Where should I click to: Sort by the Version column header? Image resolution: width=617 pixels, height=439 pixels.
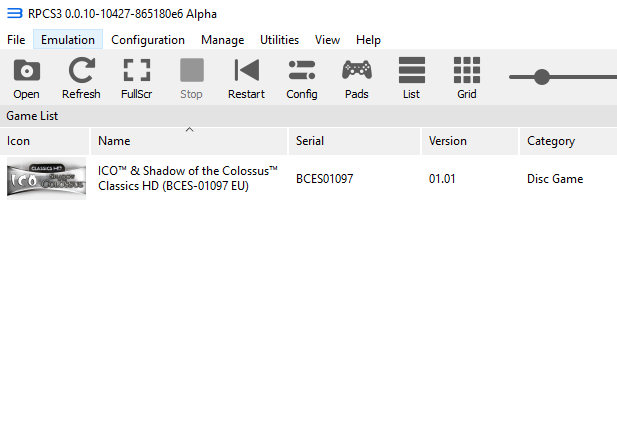pyautogui.click(x=470, y=141)
